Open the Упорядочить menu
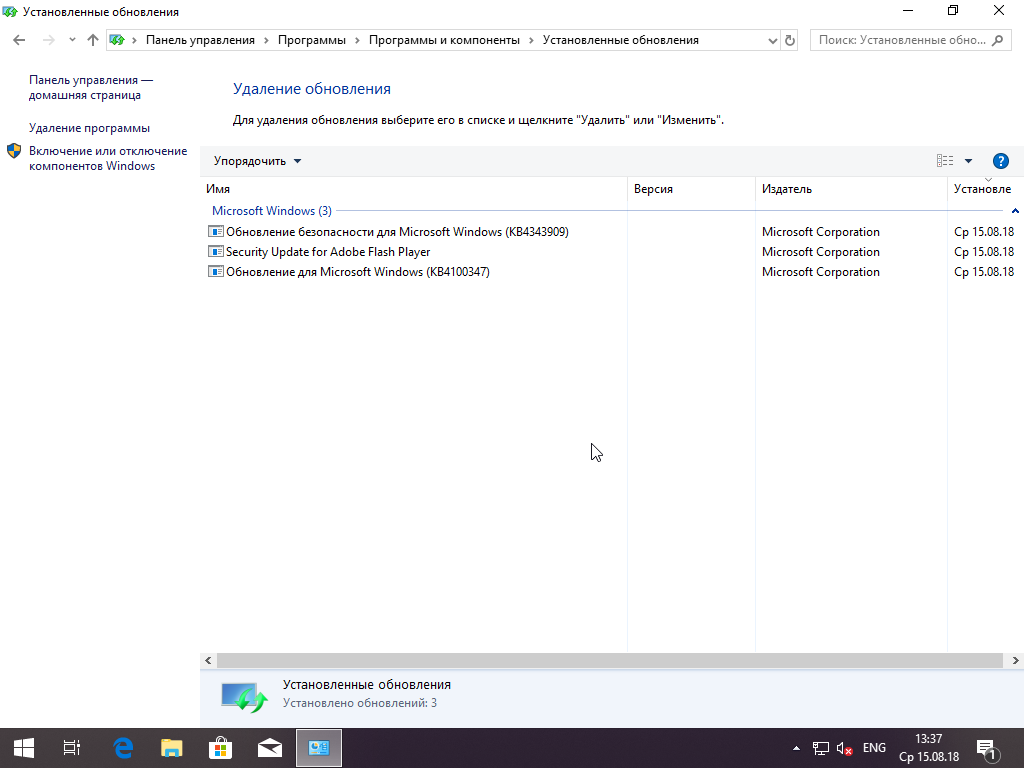 (257, 161)
